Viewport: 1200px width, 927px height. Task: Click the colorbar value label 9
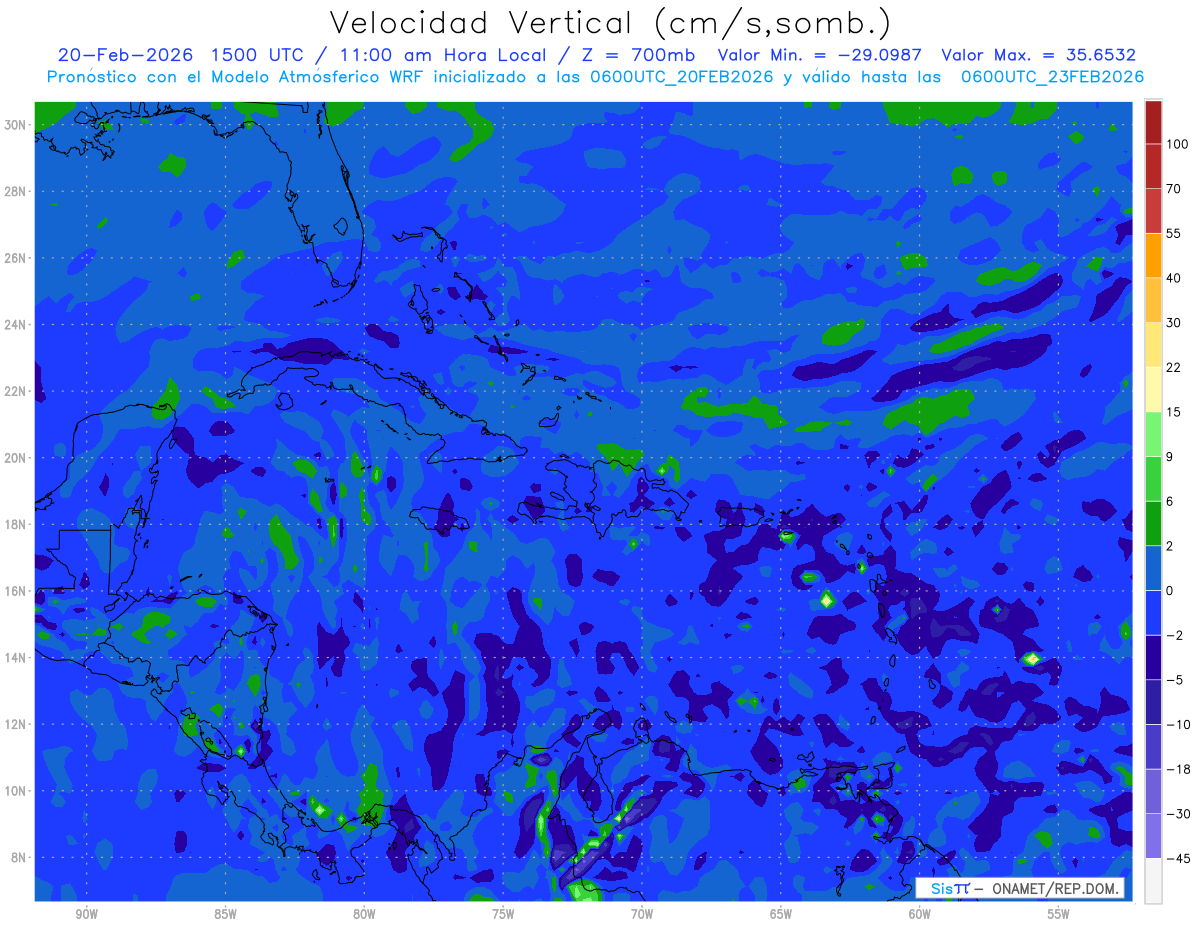[1171, 457]
